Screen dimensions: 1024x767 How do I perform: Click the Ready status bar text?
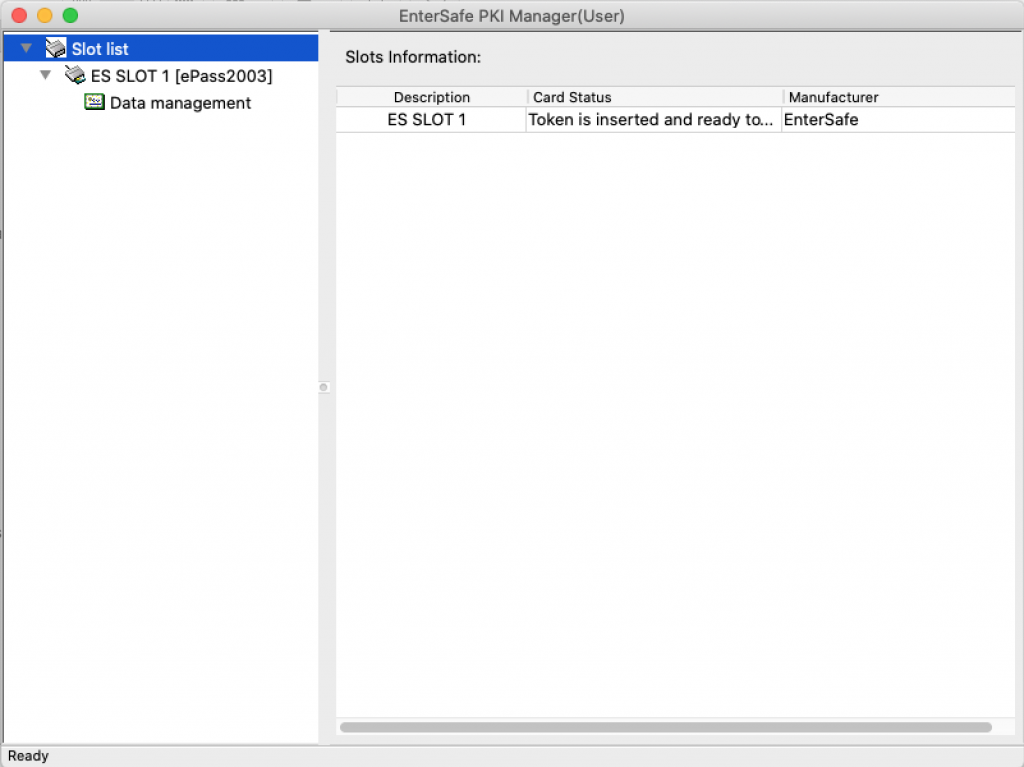(28, 756)
